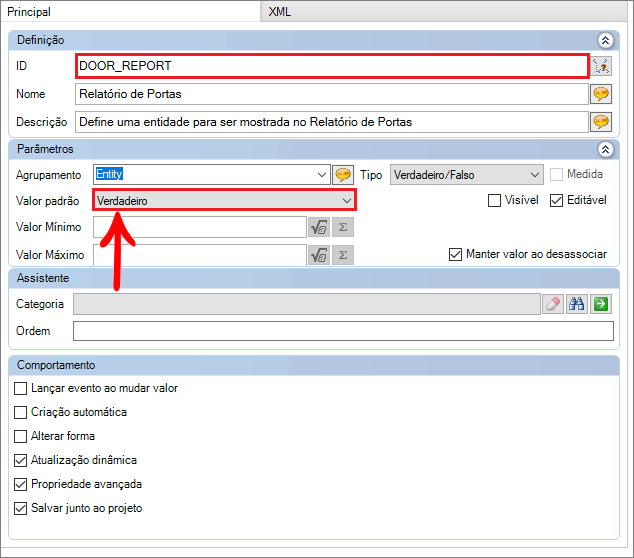Open translation bubble icon for Nome field

tap(601, 94)
